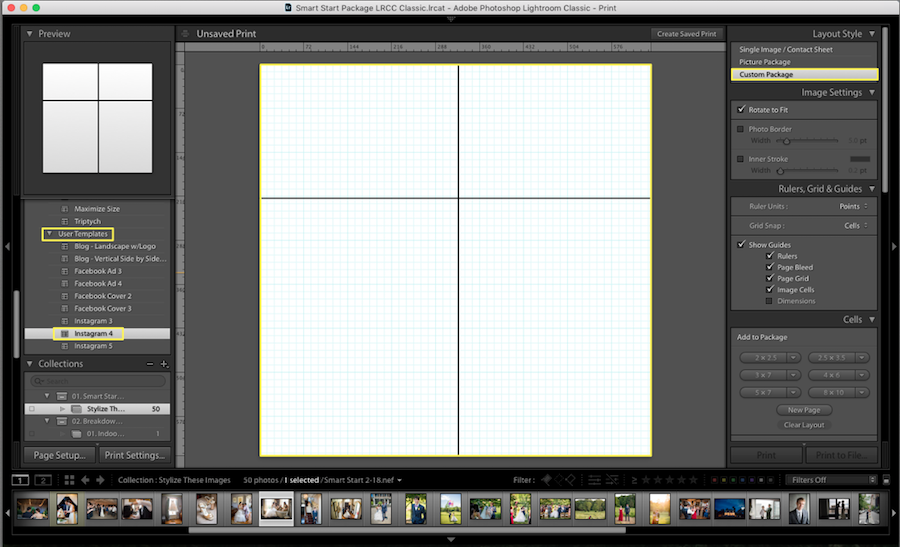This screenshot has width=900, height=547.
Task: Toggle the Rotate to Fit checkbox
Action: (741, 110)
